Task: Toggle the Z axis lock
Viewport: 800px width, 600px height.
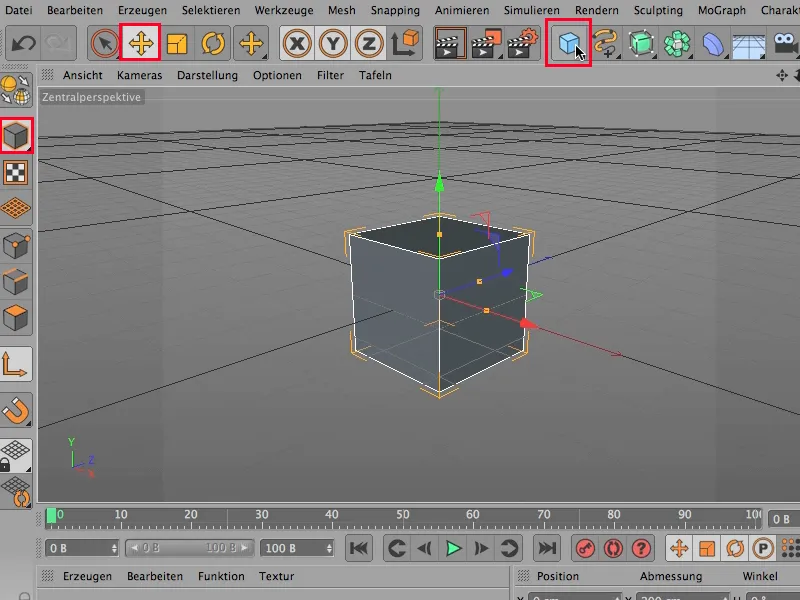Action: click(369, 44)
